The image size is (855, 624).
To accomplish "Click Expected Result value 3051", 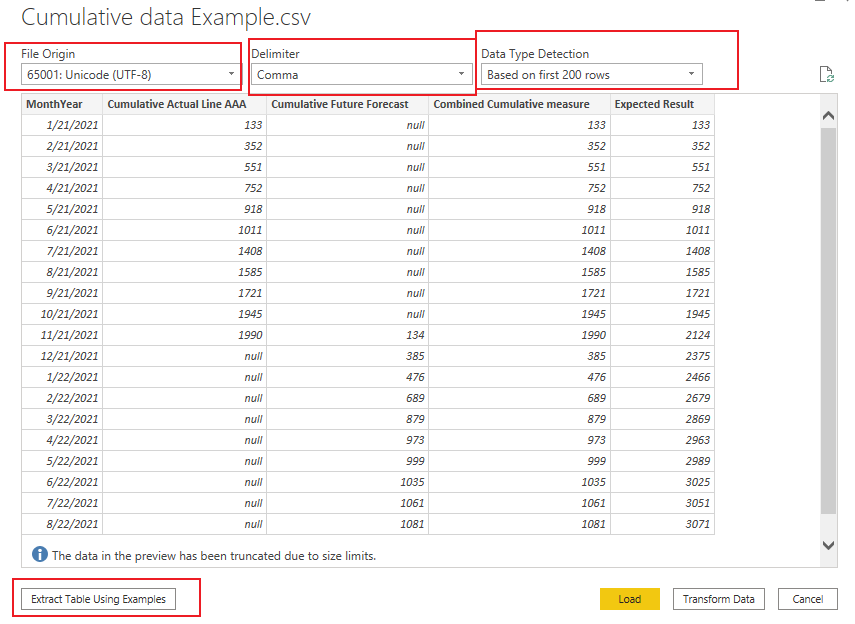I will [x=662, y=503].
